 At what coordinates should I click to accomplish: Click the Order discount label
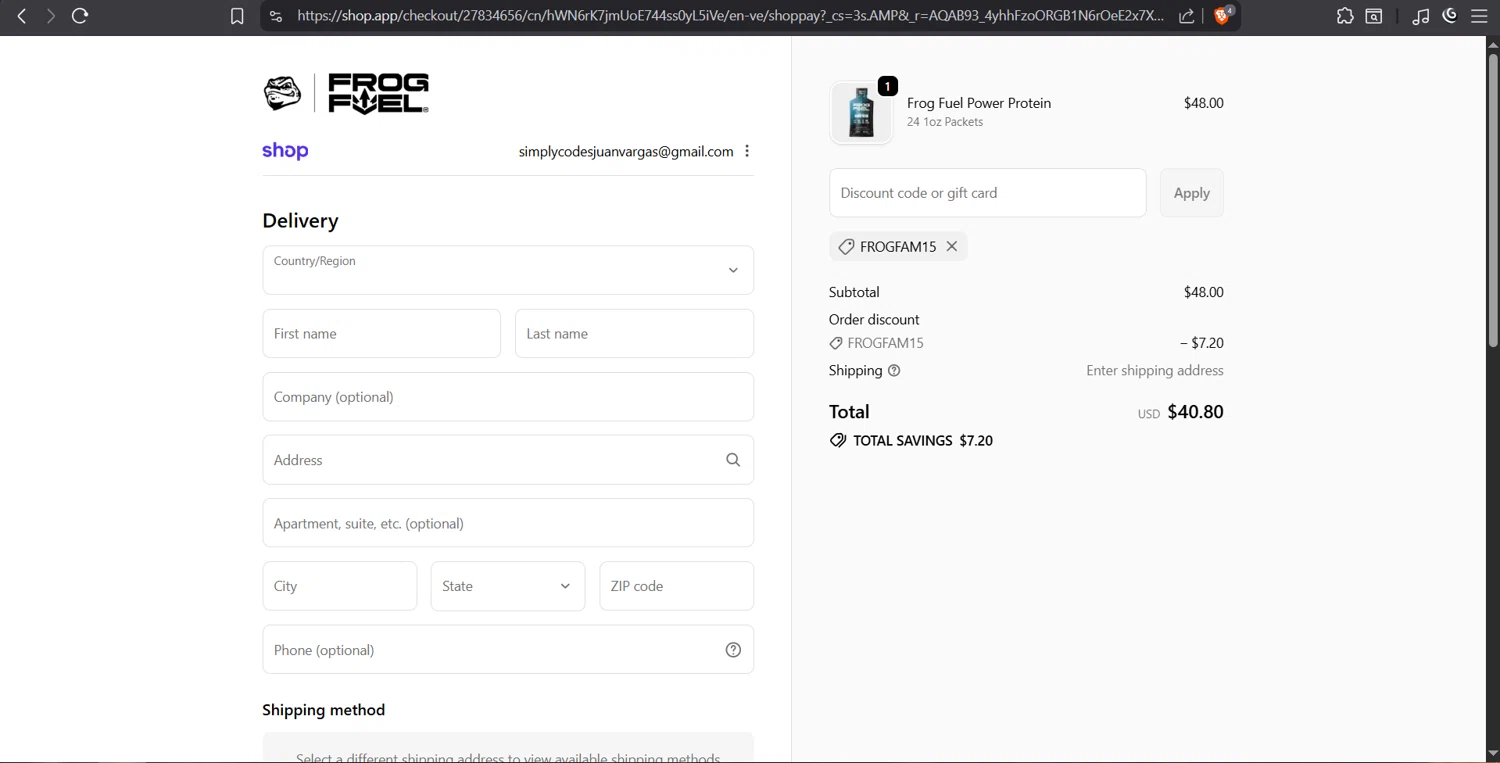pos(874,320)
